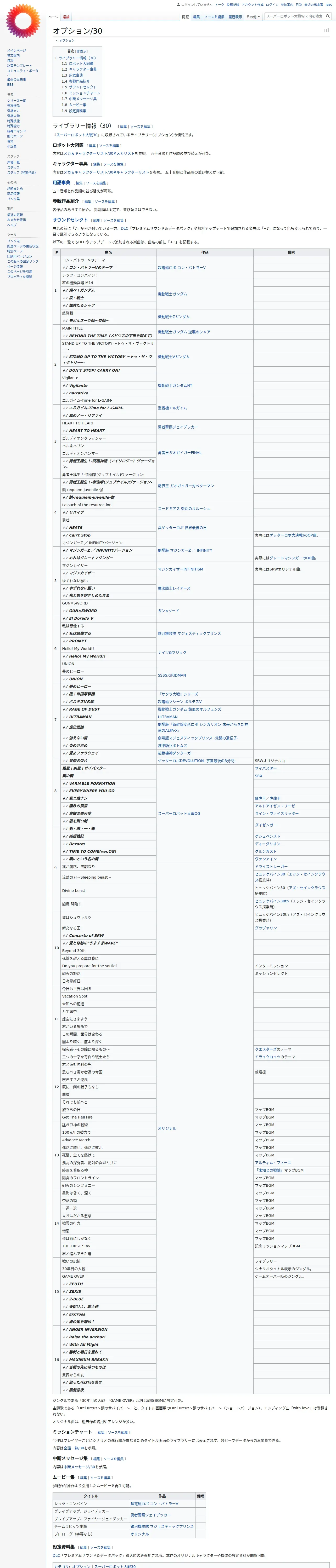Switch to the 議論 tab

pyautogui.click(x=66, y=17)
